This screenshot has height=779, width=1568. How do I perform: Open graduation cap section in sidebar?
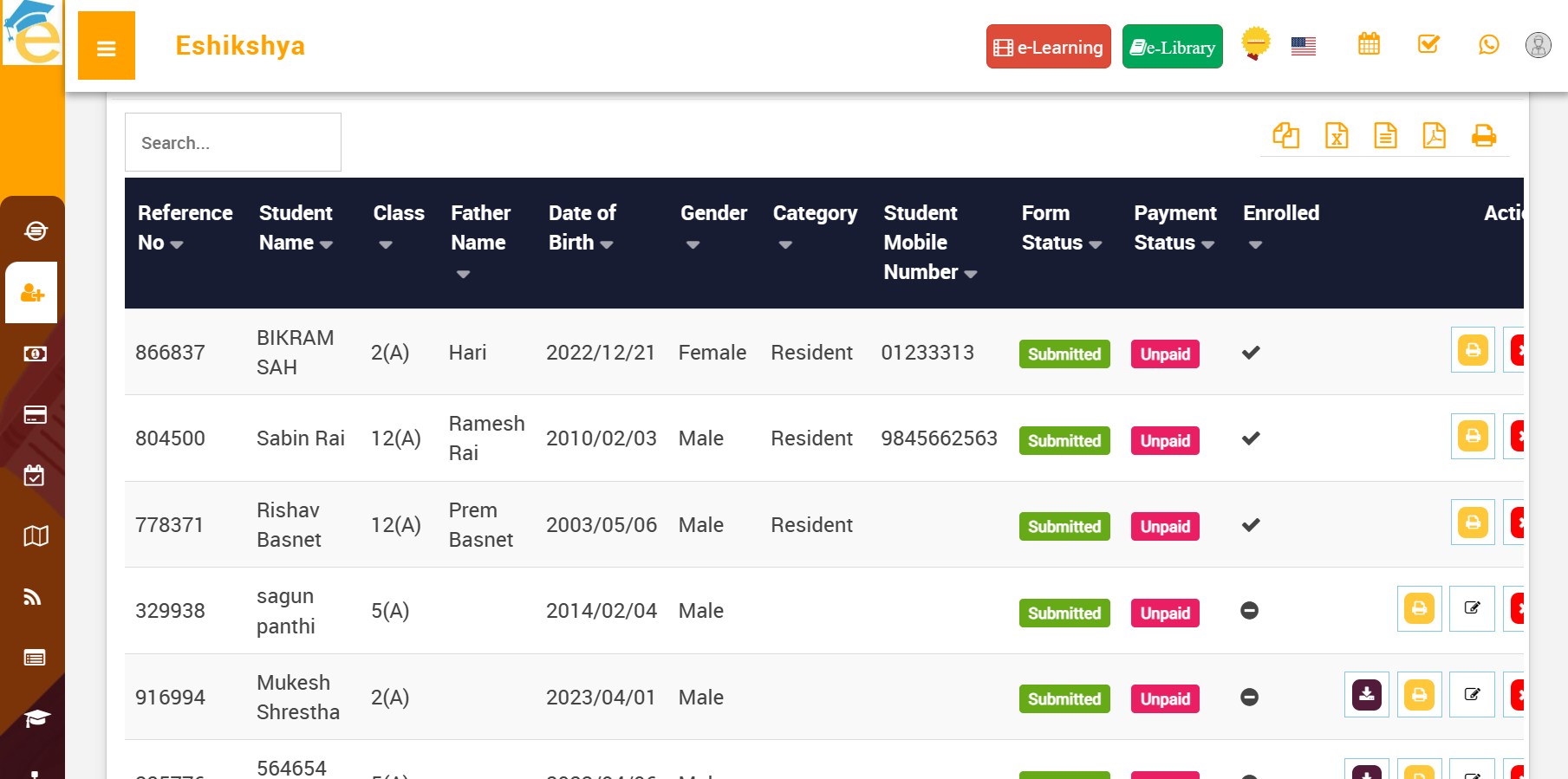point(36,718)
